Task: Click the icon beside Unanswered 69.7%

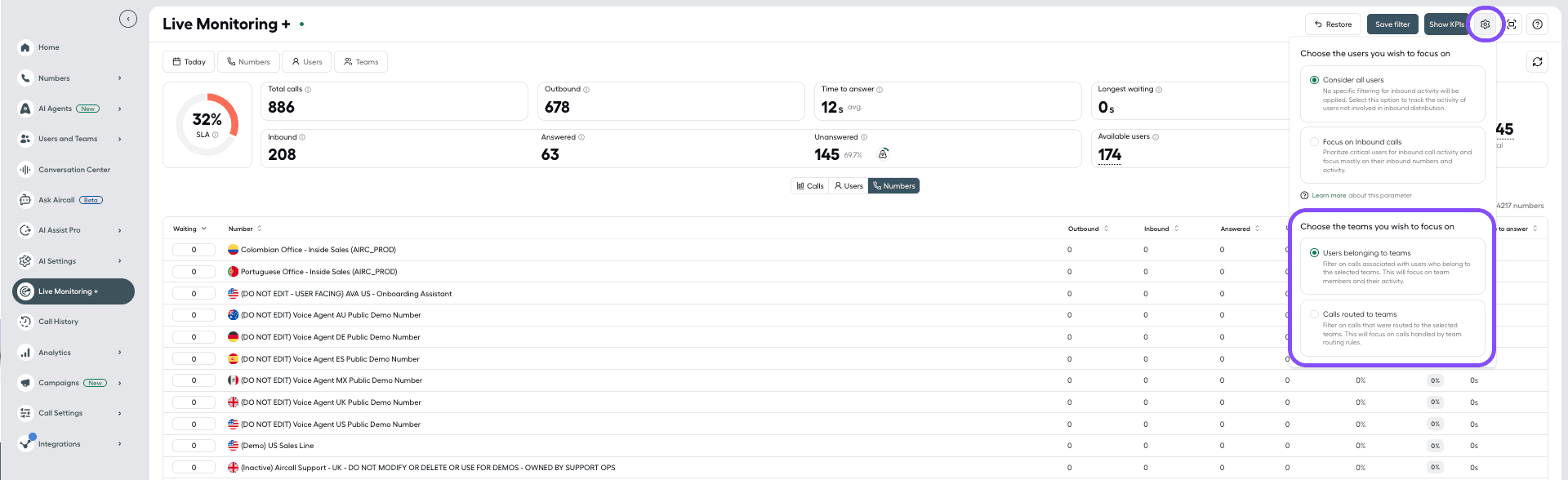Action: coord(884,153)
